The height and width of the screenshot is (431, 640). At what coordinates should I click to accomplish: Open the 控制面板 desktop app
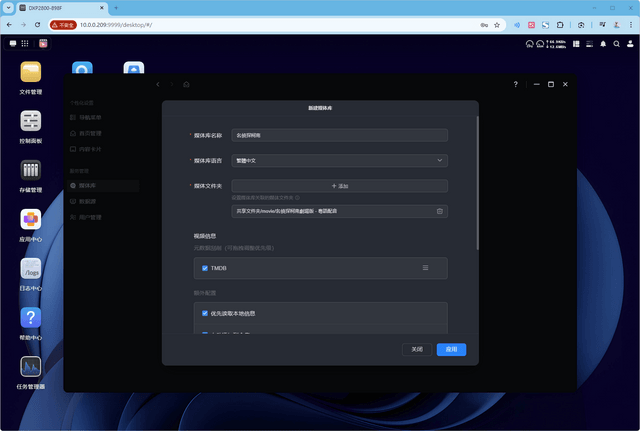31,121
